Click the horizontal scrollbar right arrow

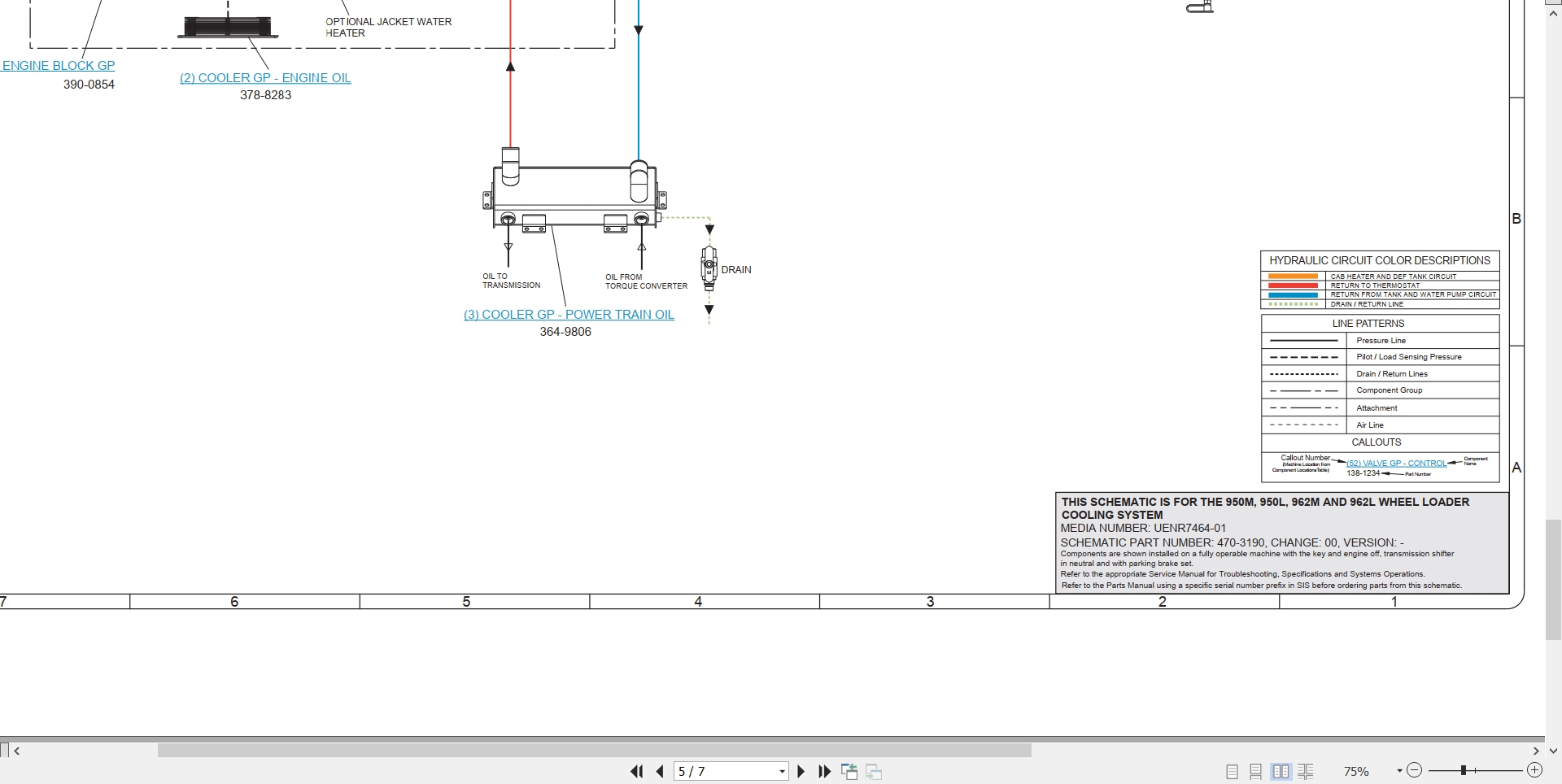click(x=1536, y=751)
